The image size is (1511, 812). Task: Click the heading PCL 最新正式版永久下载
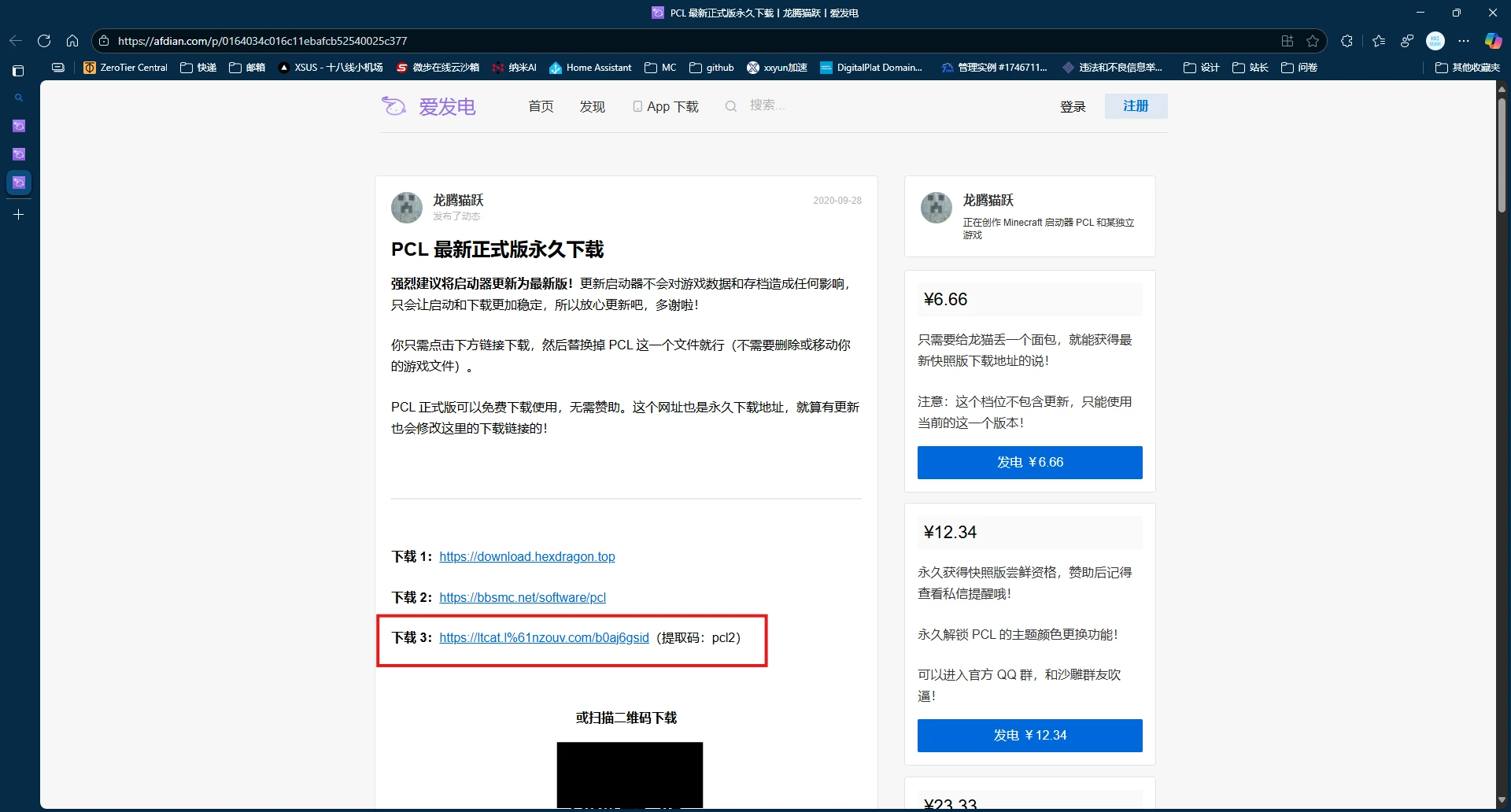(x=497, y=249)
